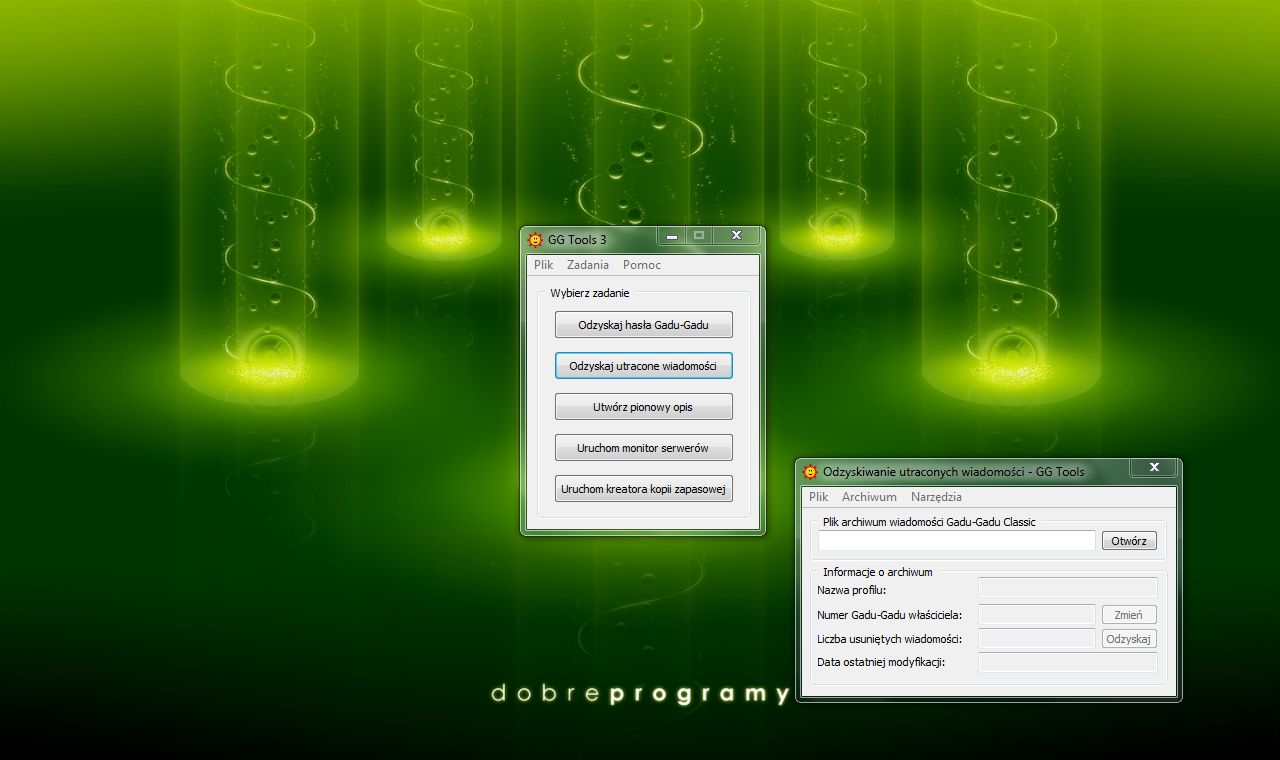Click the GG Tools 3 sun icon in title bar

point(535,240)
